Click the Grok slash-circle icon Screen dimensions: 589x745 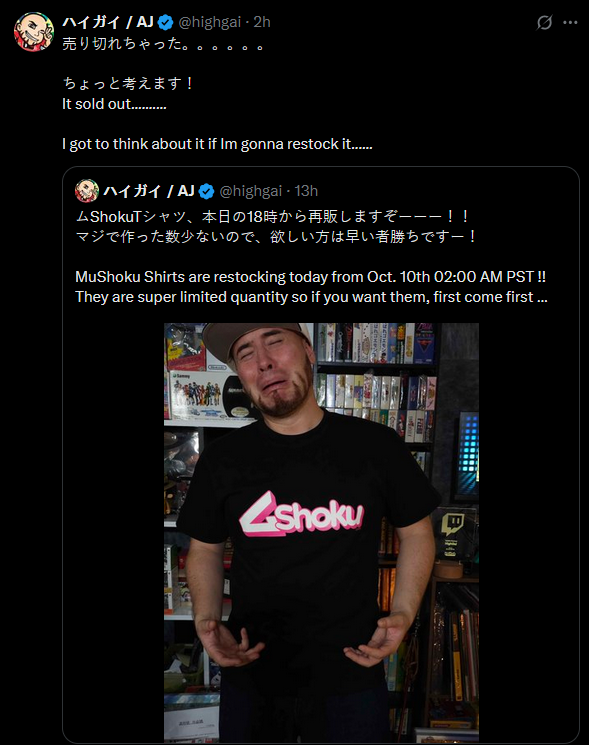544,22
